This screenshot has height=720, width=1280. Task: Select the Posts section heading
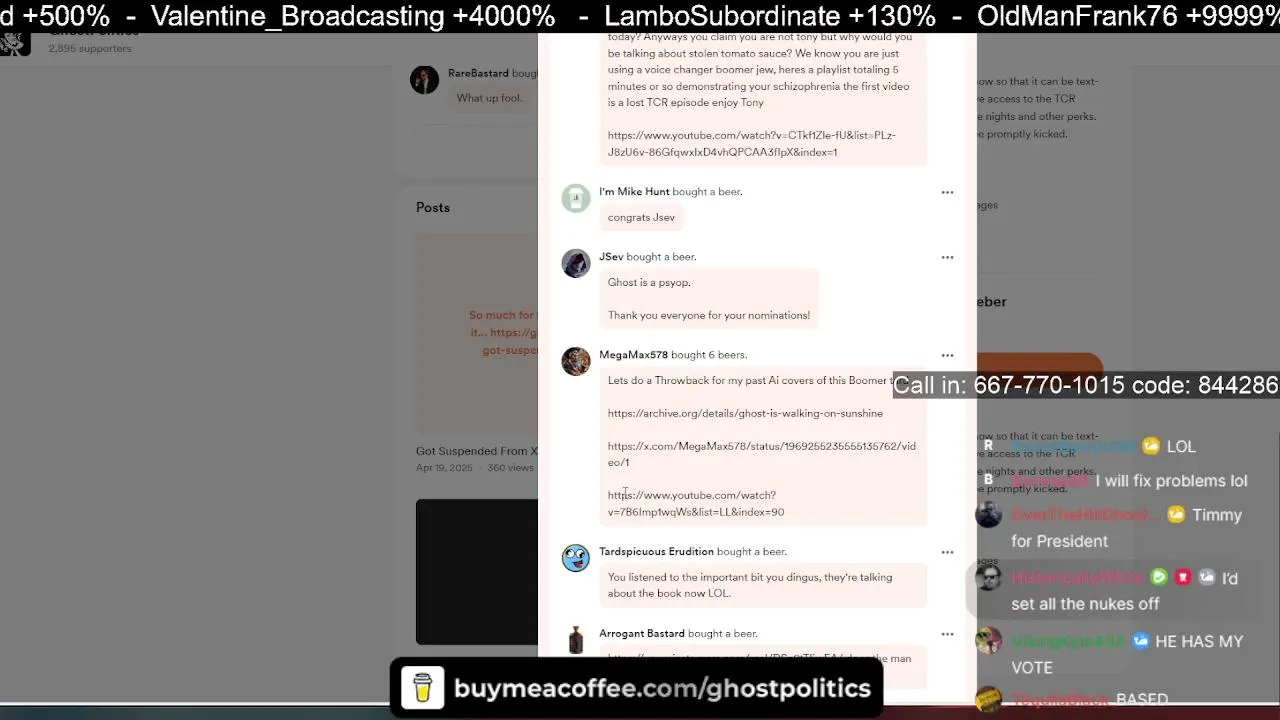coord(433,207)
